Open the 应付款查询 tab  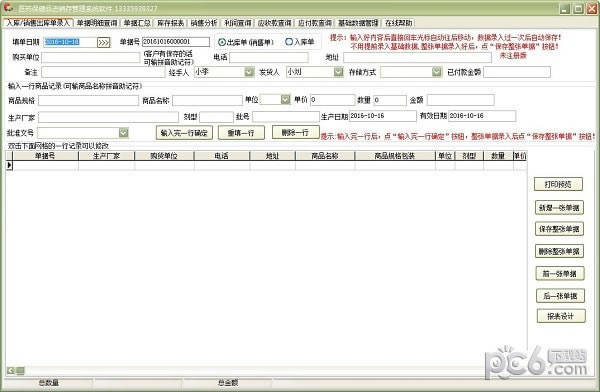pyautogui.click(x=315, y=23)
